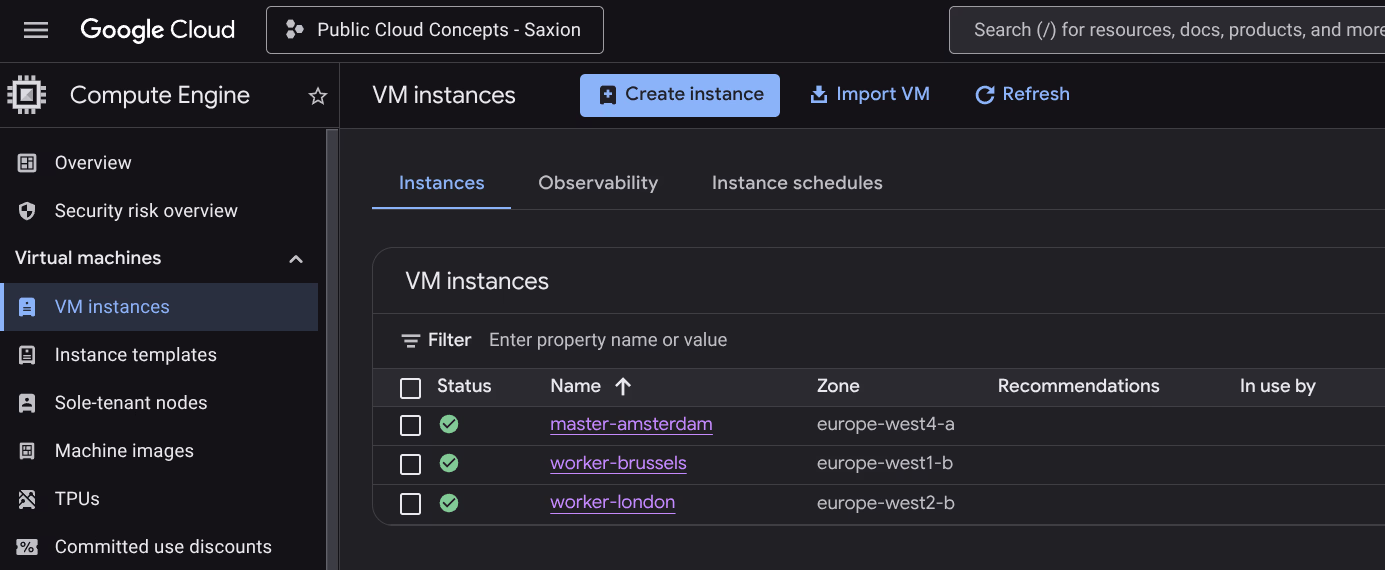The image size is (1385, 570).
Task: Click the VM instances page title
Action: 444,96
